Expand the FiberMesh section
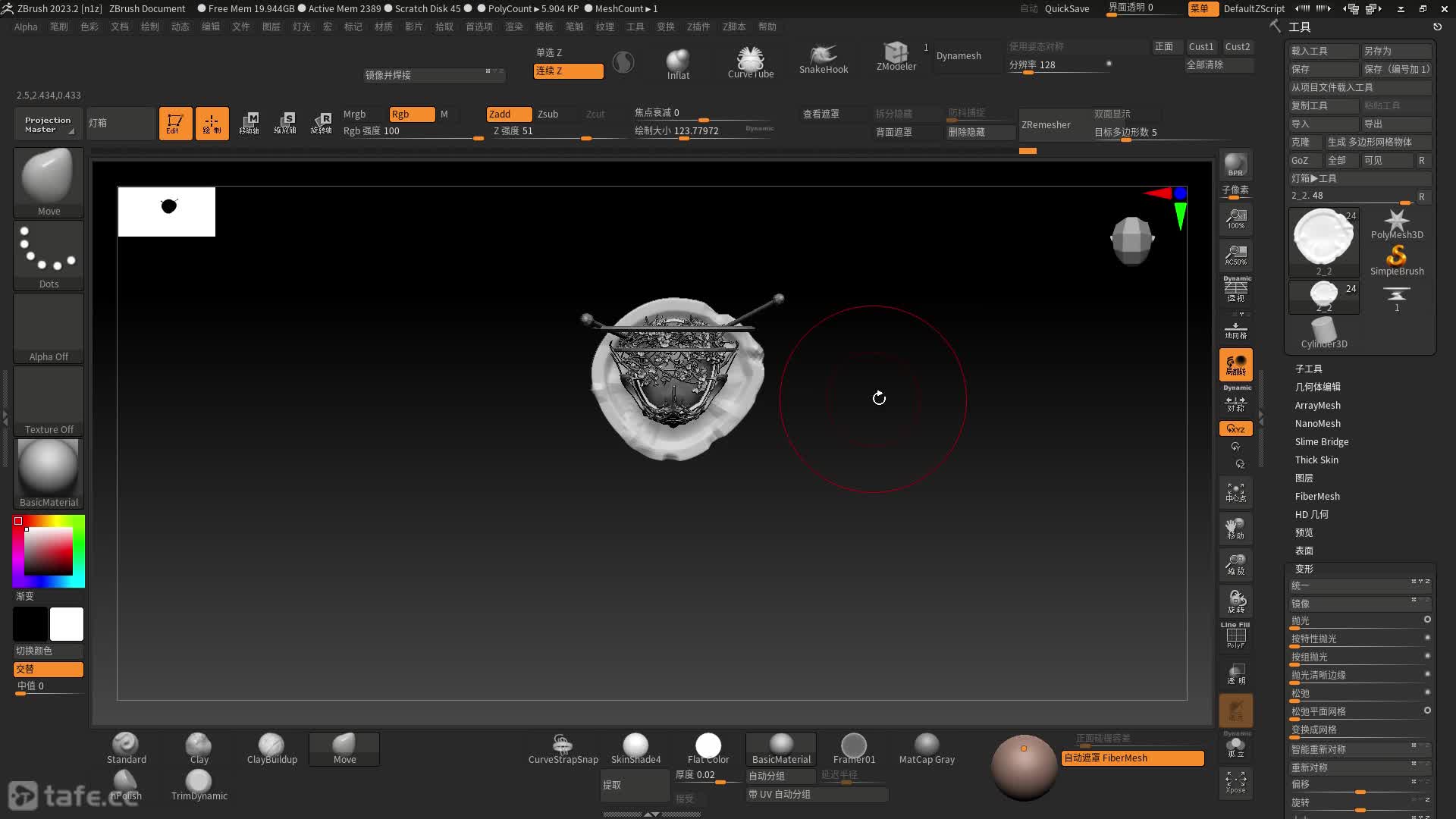 pos(1317,496)
